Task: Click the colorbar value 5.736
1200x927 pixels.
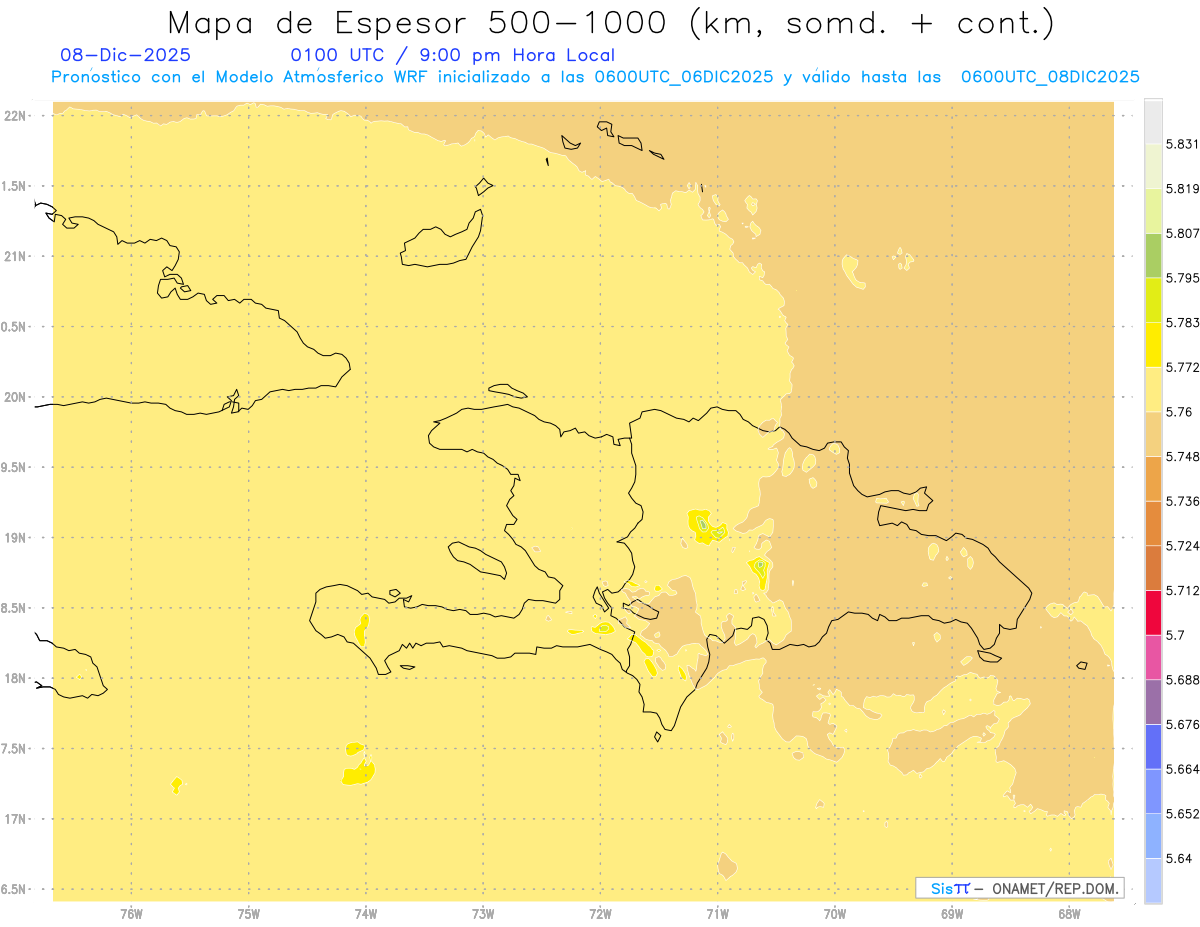Action: 1182,501
